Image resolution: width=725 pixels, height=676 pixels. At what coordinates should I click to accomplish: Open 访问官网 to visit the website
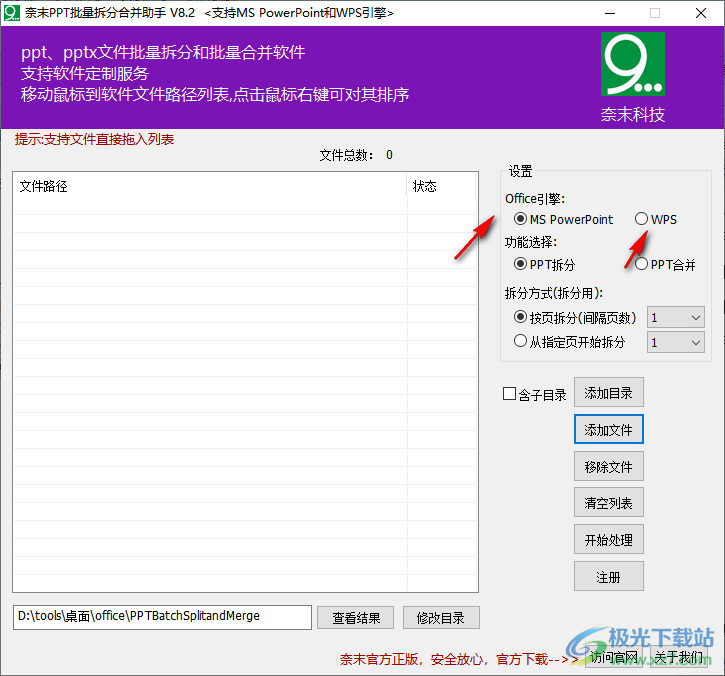pos(614,657)
